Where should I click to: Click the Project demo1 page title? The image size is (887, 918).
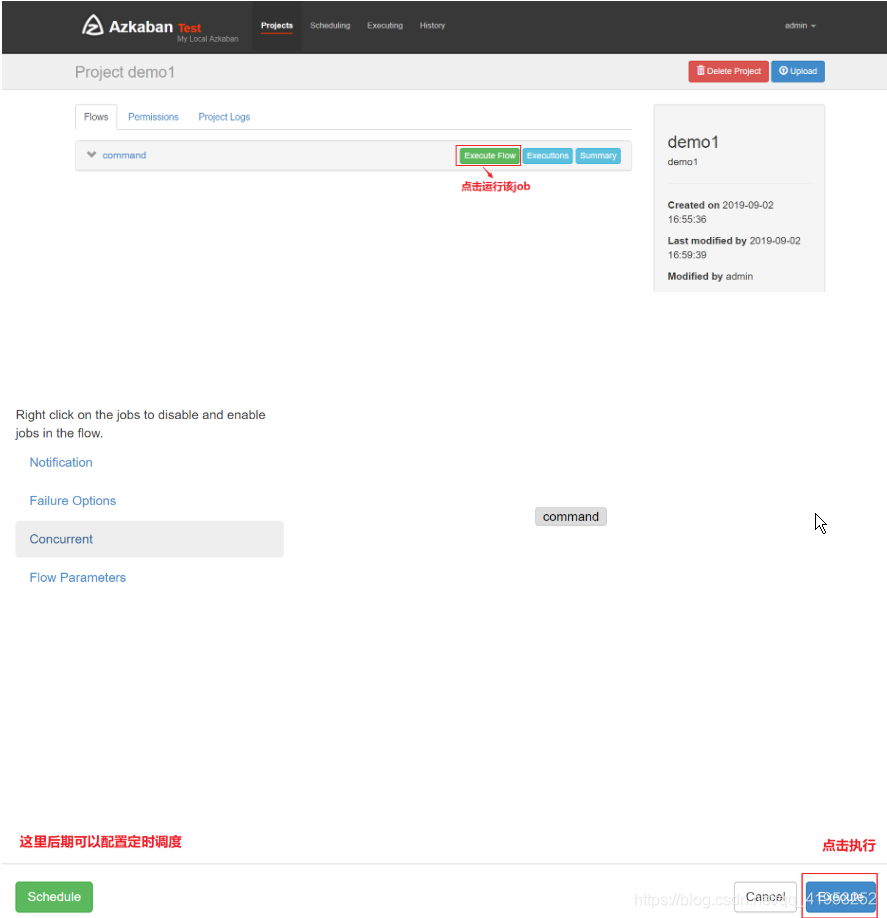pyautogui.click(x=125, y=72)
